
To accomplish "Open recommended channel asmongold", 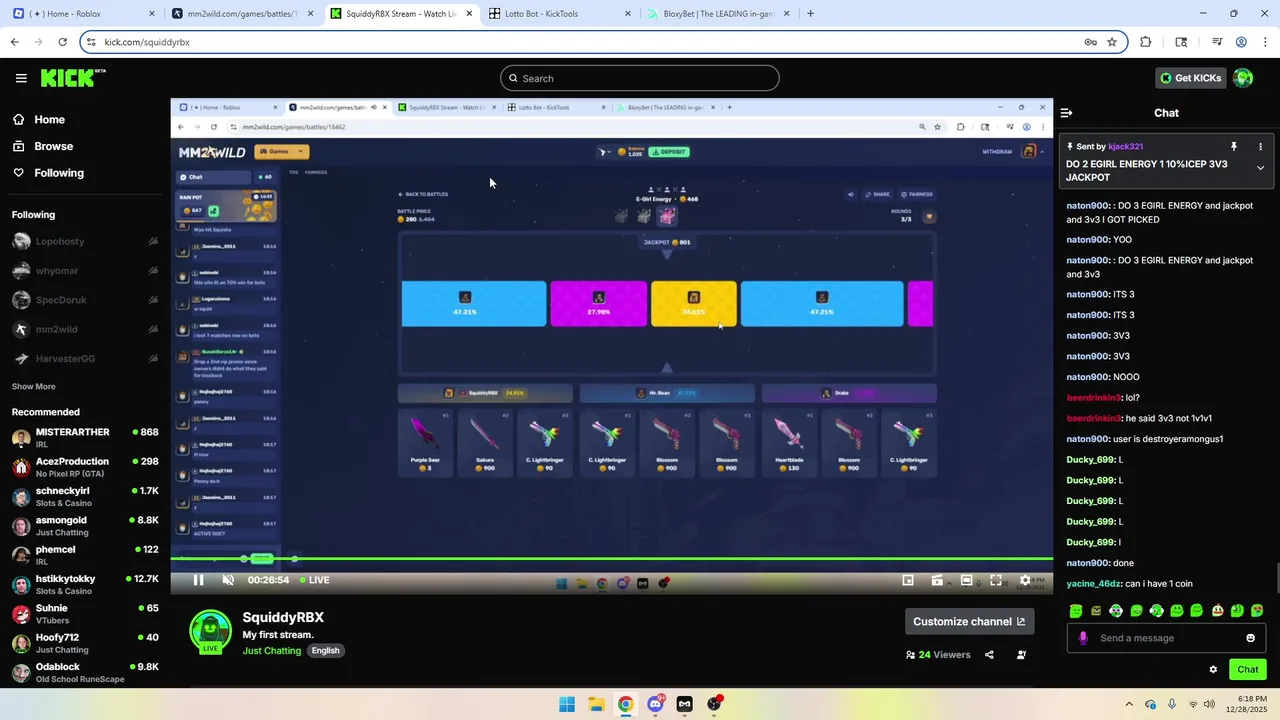I will [85, 526].
